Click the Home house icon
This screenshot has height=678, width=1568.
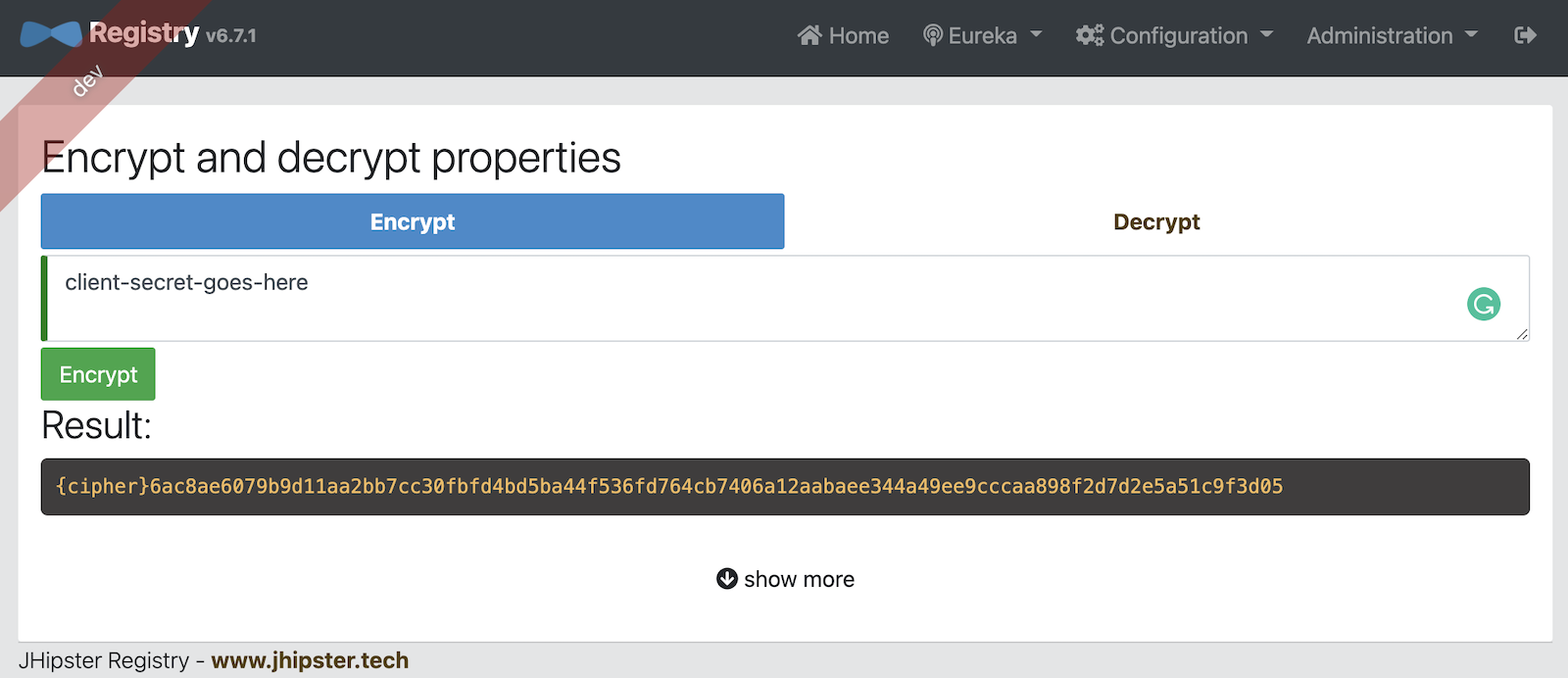[809, 36]
